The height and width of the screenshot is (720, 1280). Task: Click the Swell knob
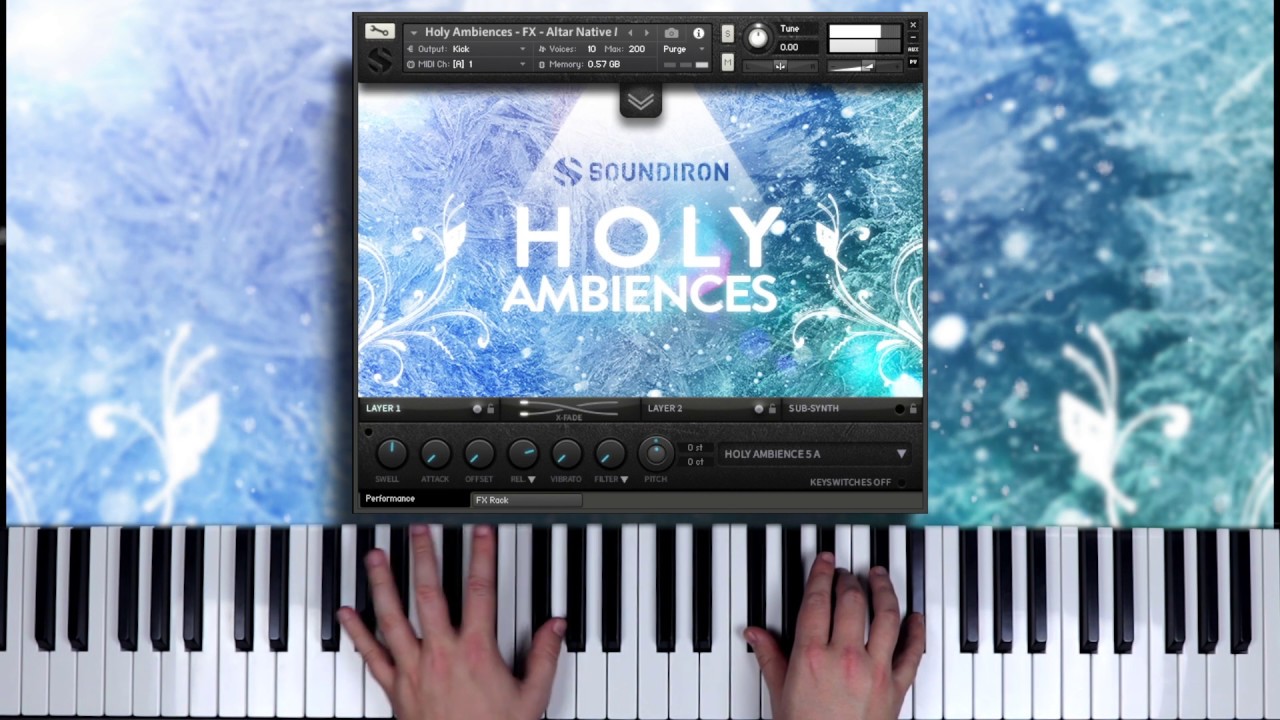[392, 453]
